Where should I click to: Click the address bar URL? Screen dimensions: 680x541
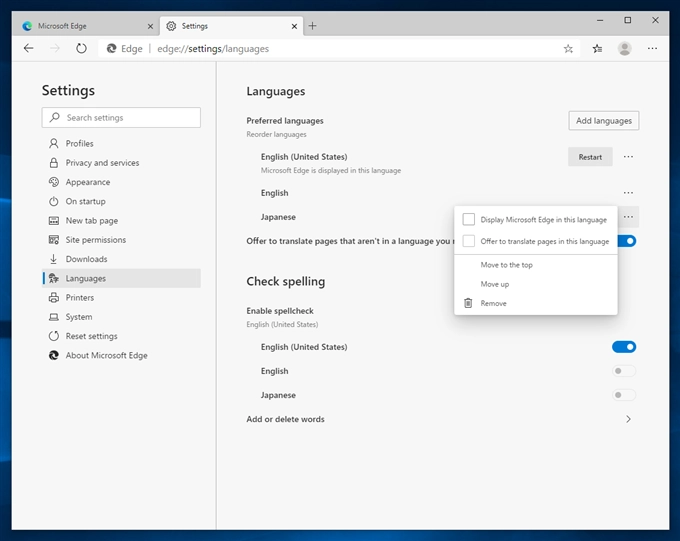[x=213, y=49]
